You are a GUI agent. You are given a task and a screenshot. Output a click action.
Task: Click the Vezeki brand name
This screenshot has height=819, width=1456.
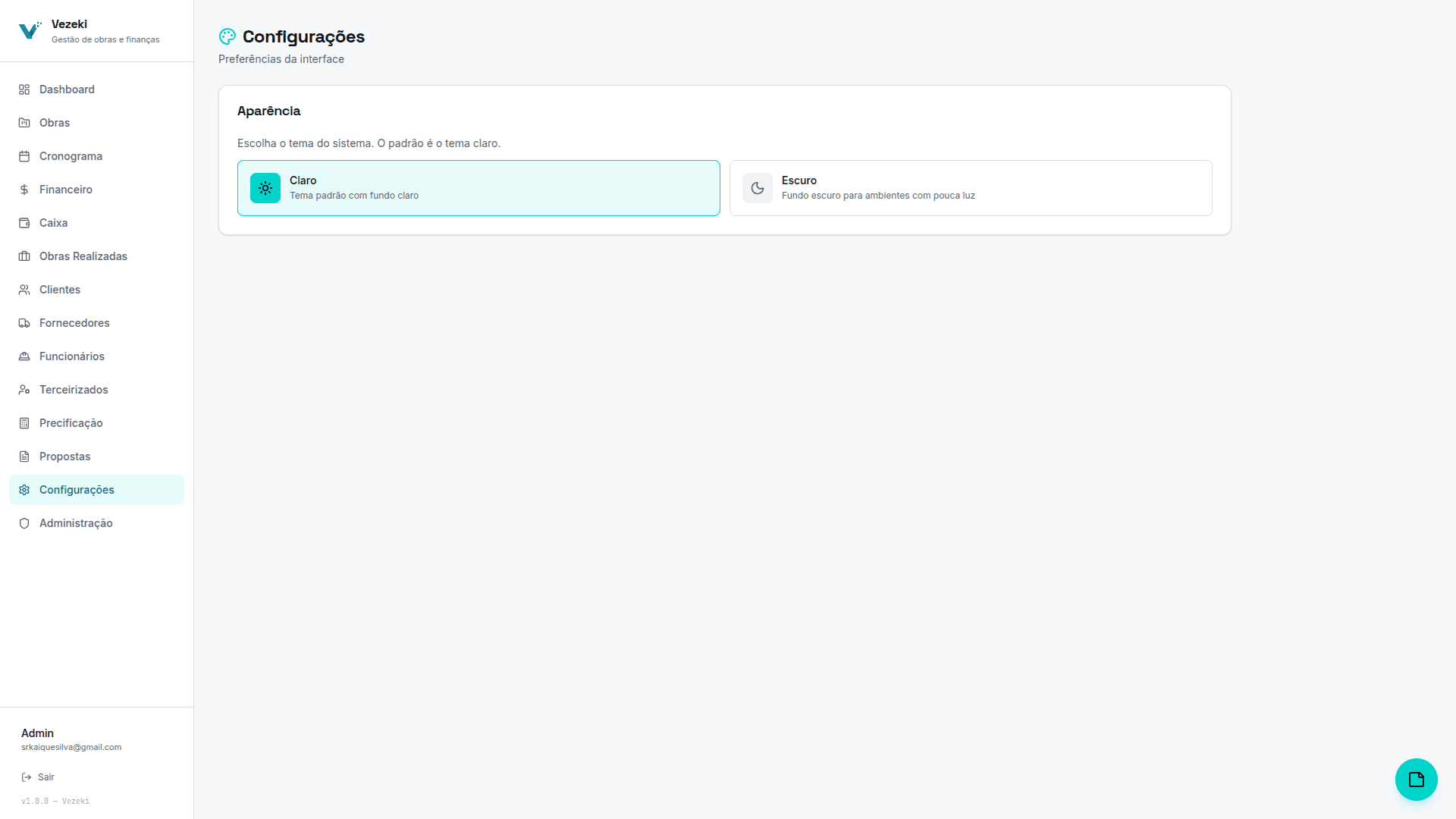click(69, 24)
